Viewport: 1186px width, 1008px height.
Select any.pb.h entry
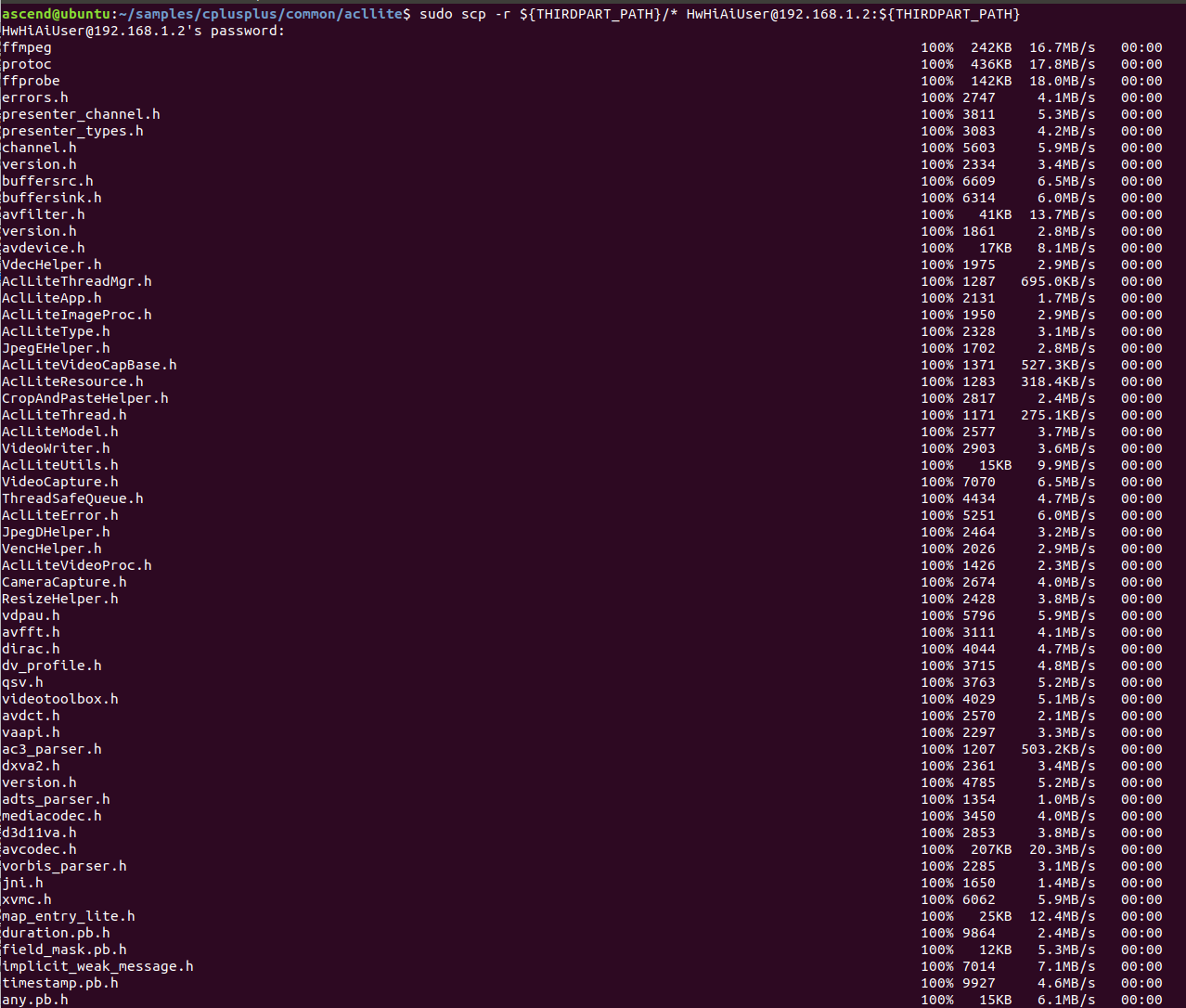tap(35, 1000)
